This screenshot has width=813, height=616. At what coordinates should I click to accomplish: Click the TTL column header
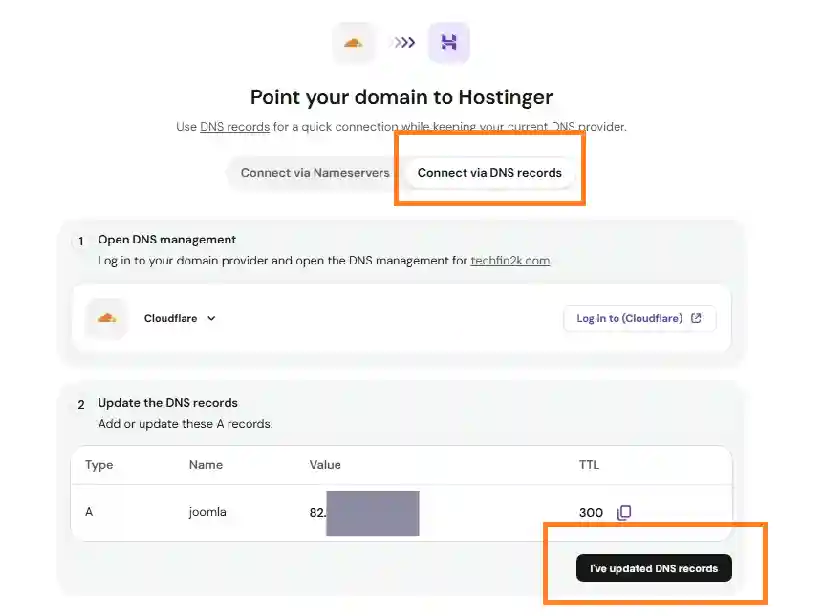(x=589, y=465)
